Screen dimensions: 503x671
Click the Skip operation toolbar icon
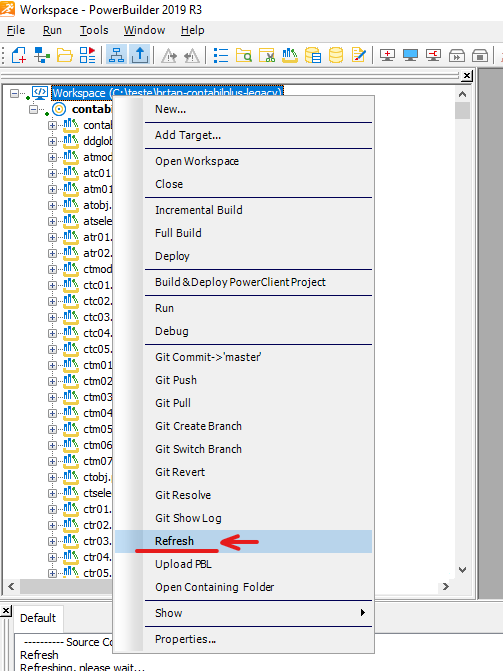tap(457, 56)
